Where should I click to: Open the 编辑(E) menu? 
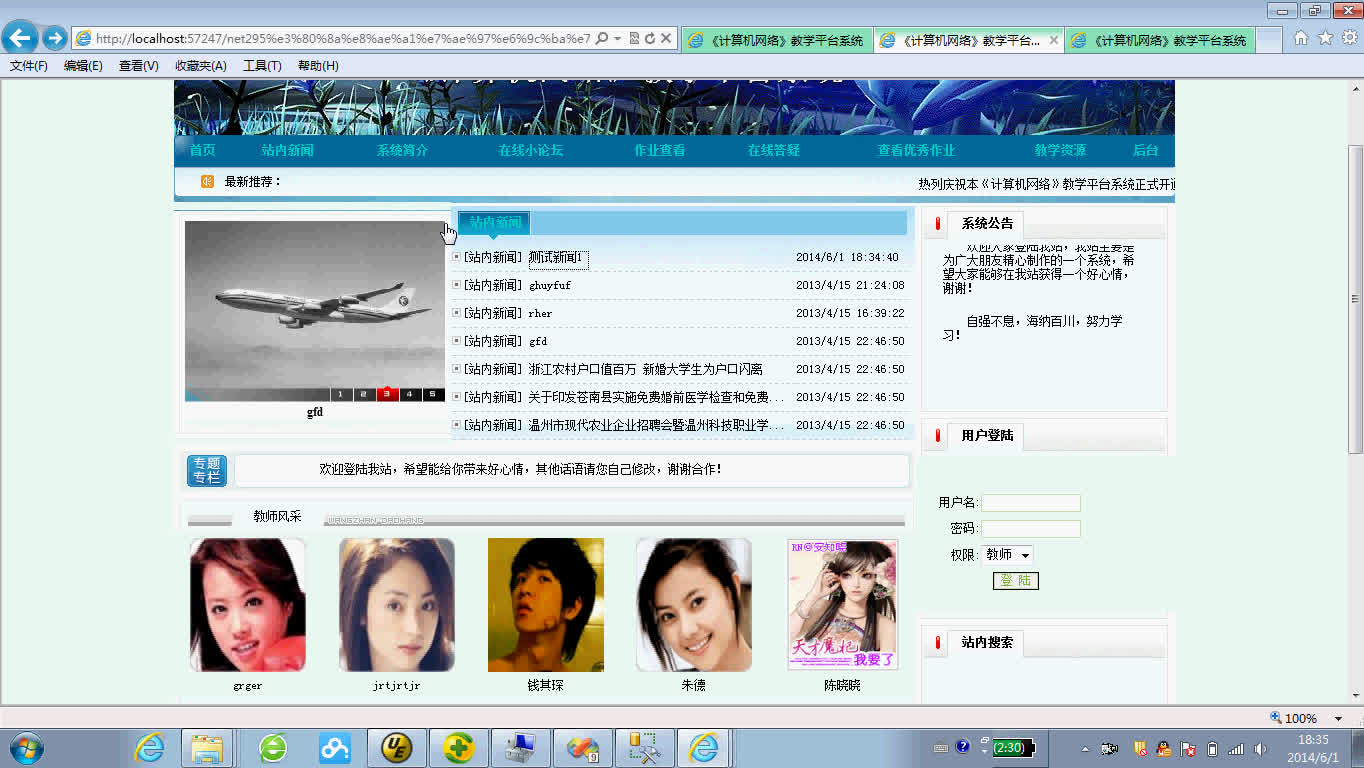(83, 66)
